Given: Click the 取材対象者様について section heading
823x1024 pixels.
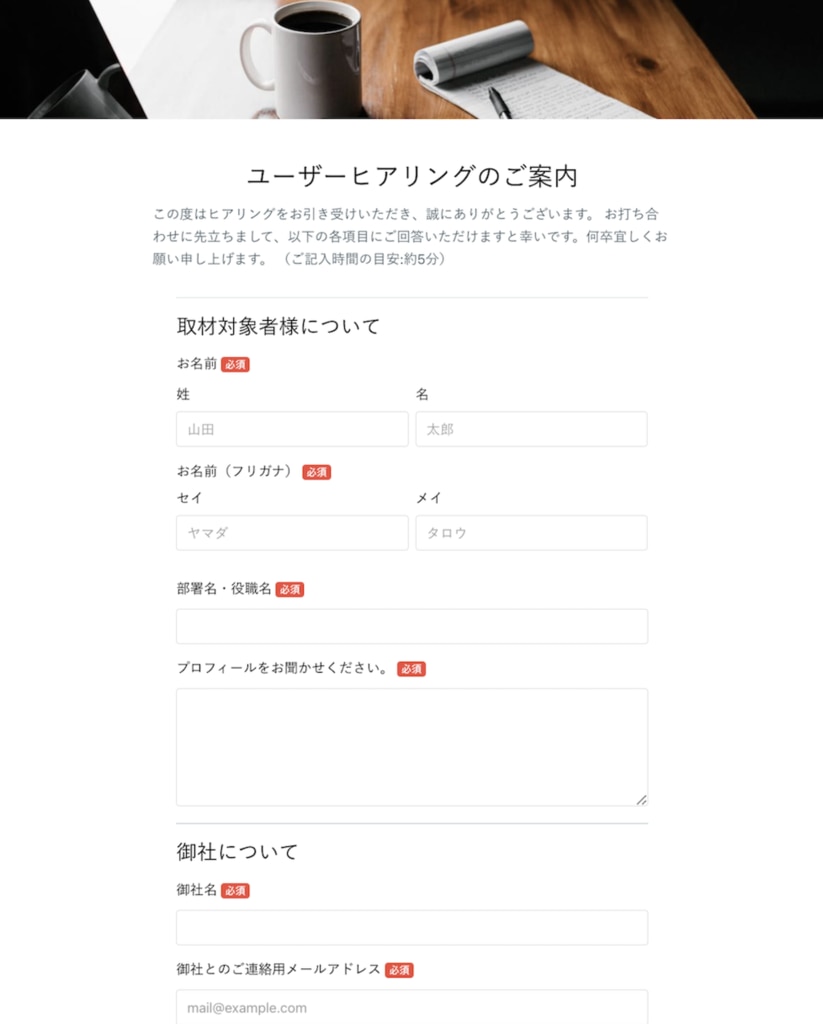Looking at the screenshot, I should [x=278, y=327].
